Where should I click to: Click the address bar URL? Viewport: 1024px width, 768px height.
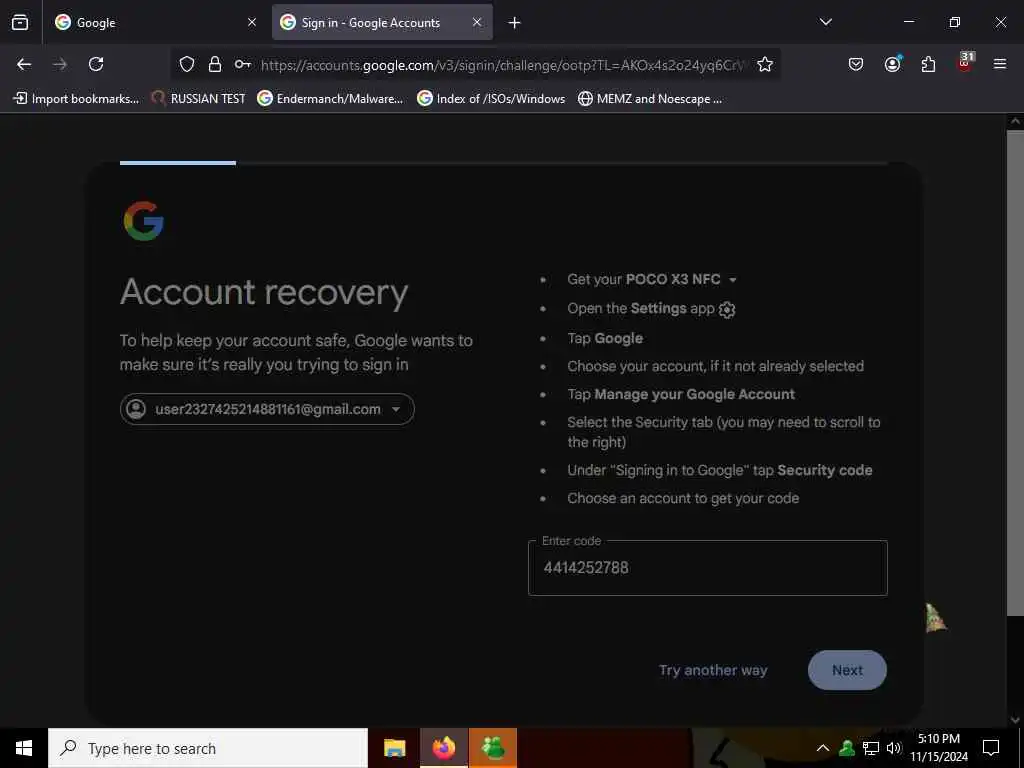pyautogui.click(x=502, y=65)
